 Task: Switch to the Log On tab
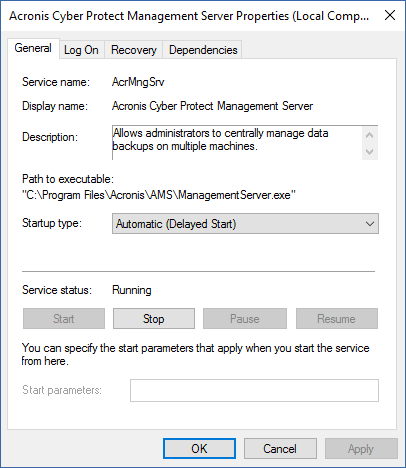(82, 50)
